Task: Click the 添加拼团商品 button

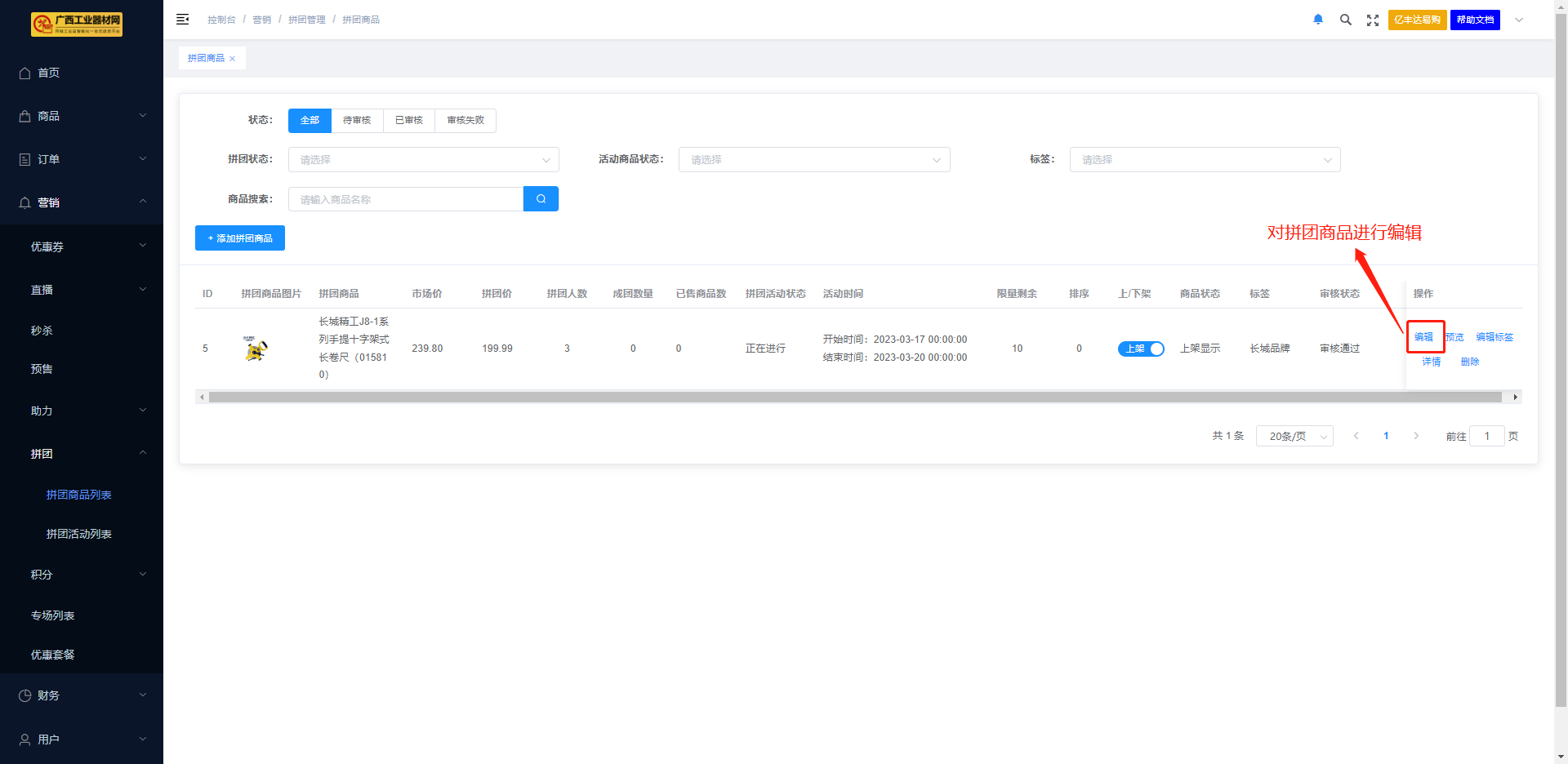Action: pyautogui.click(x=240, y=238)
